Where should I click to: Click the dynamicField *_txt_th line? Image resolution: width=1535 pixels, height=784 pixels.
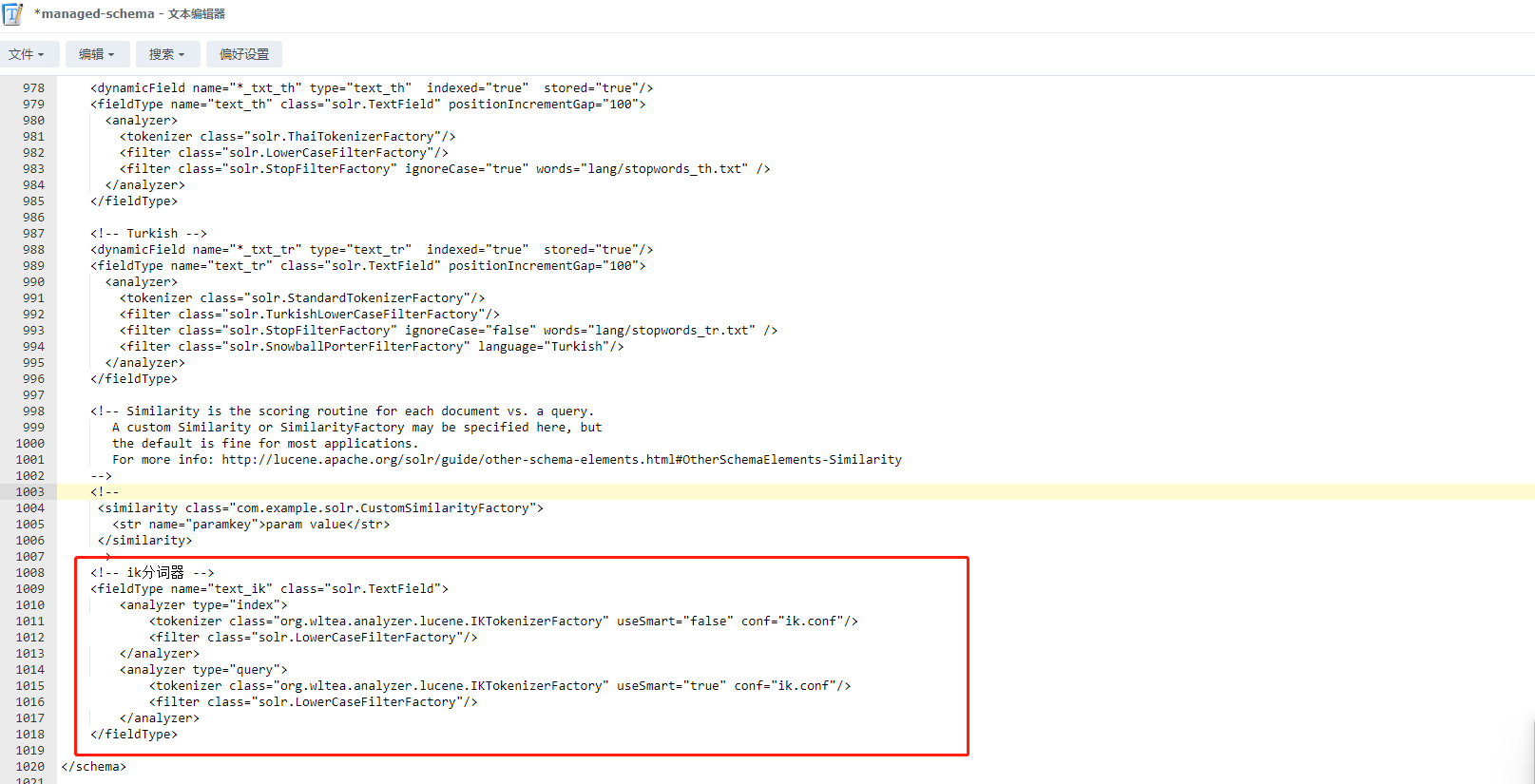coord(372,88)
